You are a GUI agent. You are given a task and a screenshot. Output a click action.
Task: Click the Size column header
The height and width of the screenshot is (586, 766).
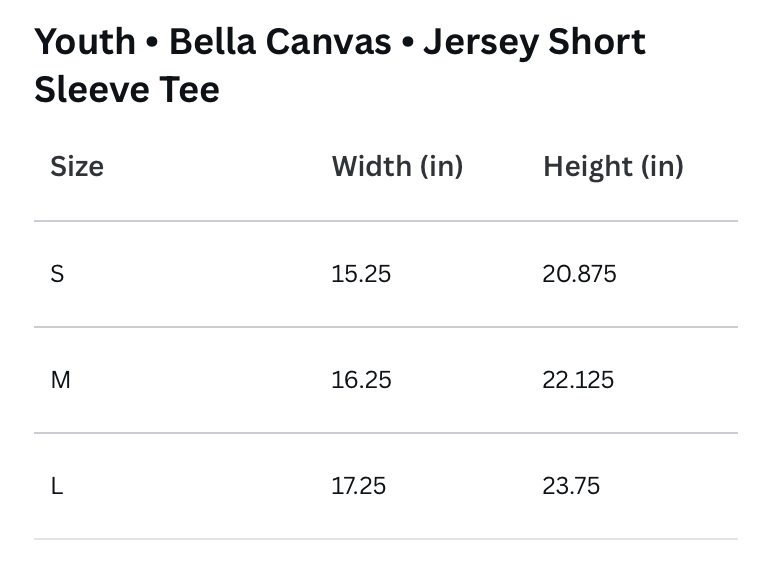click(77, 167)
